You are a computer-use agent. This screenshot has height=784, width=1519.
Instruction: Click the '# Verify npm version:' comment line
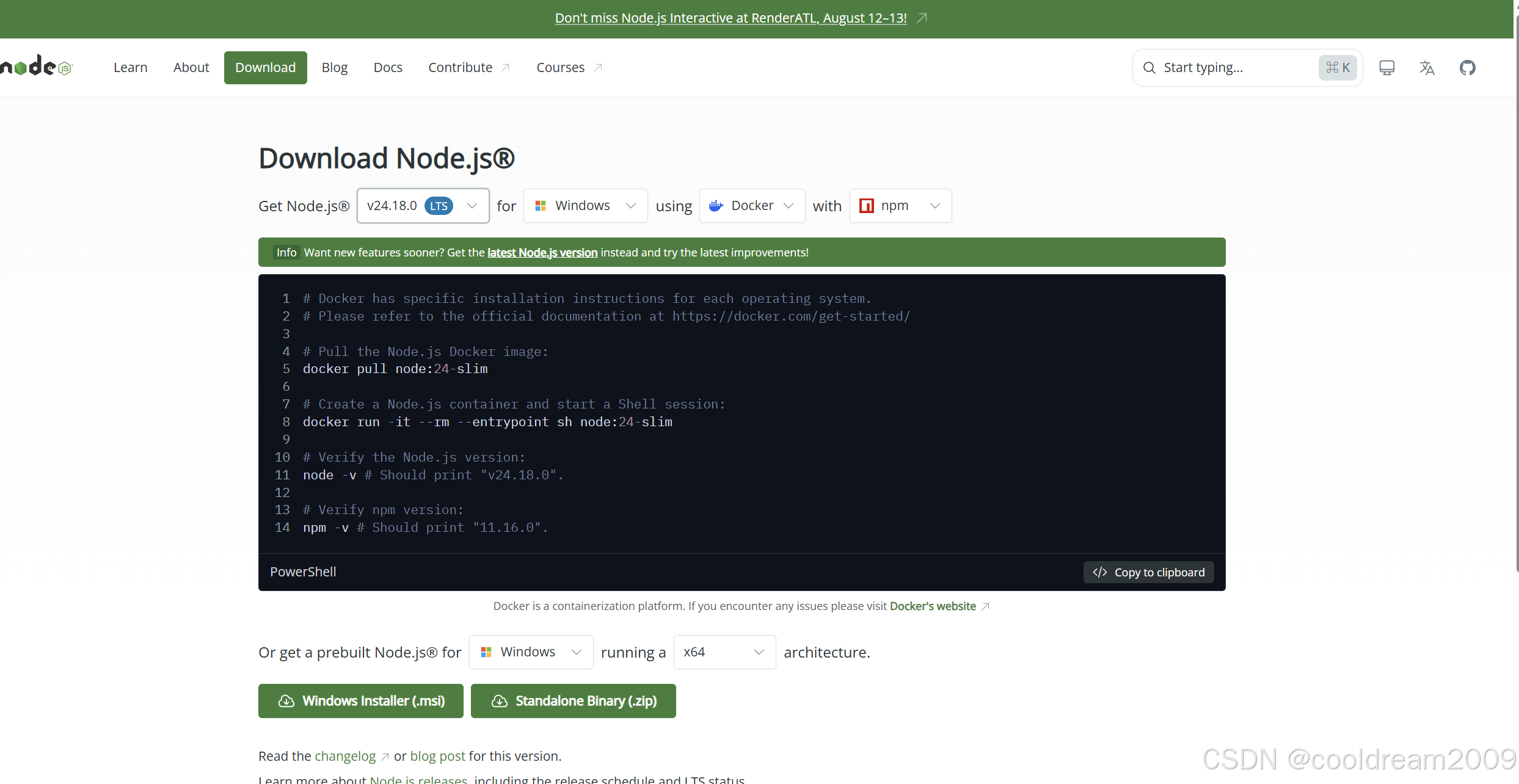coord(384,510)
